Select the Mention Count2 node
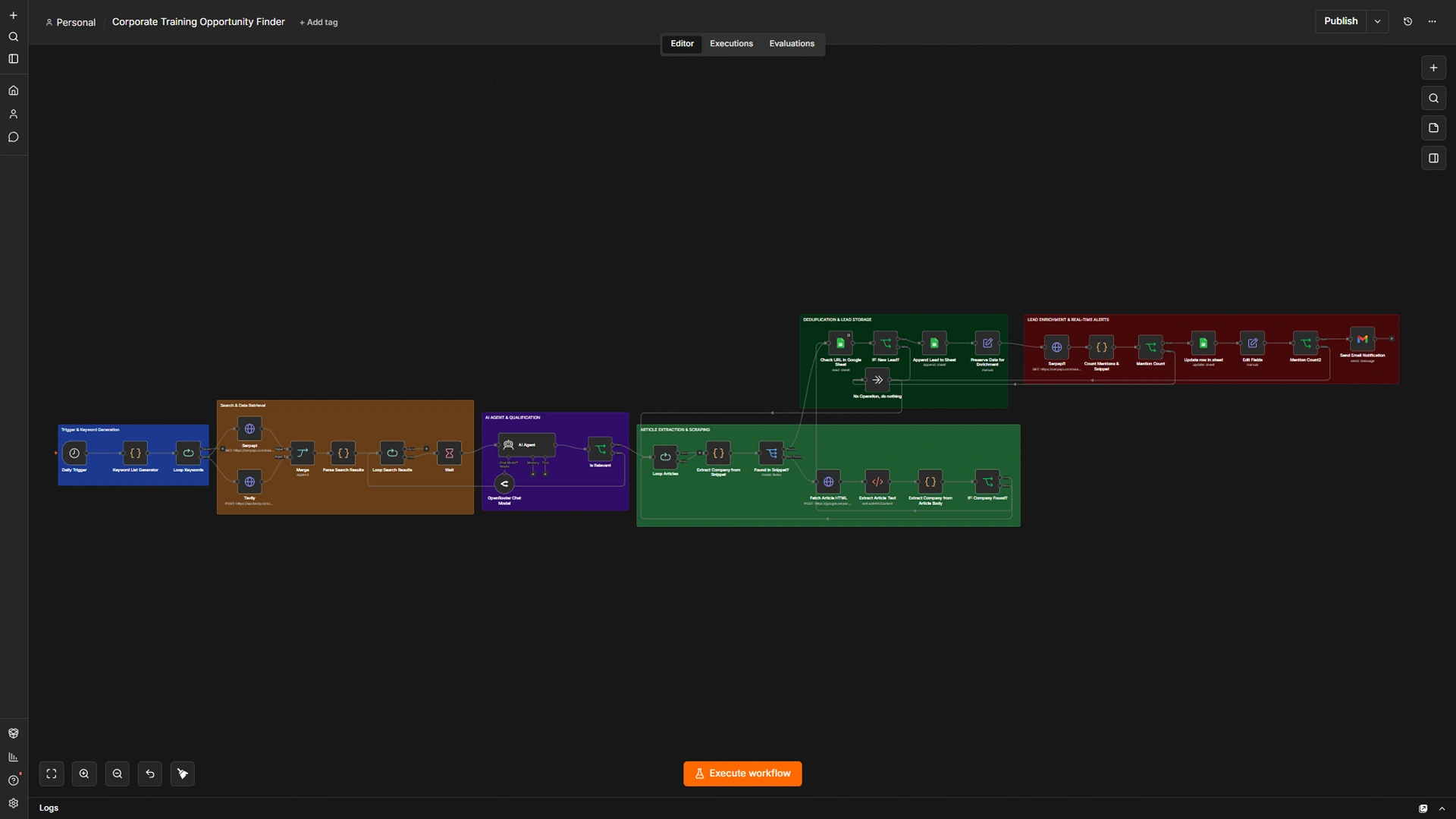The height and width of the screenshot is (819, 1456). 1305,343
